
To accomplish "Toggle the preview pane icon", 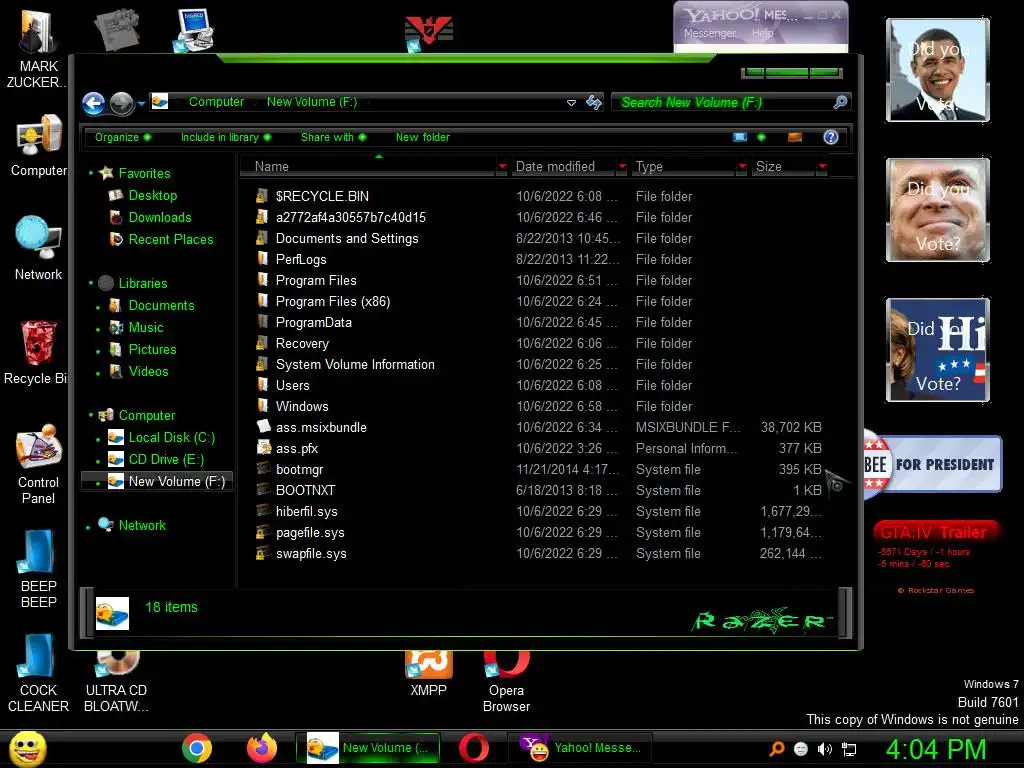I will 795,137.
